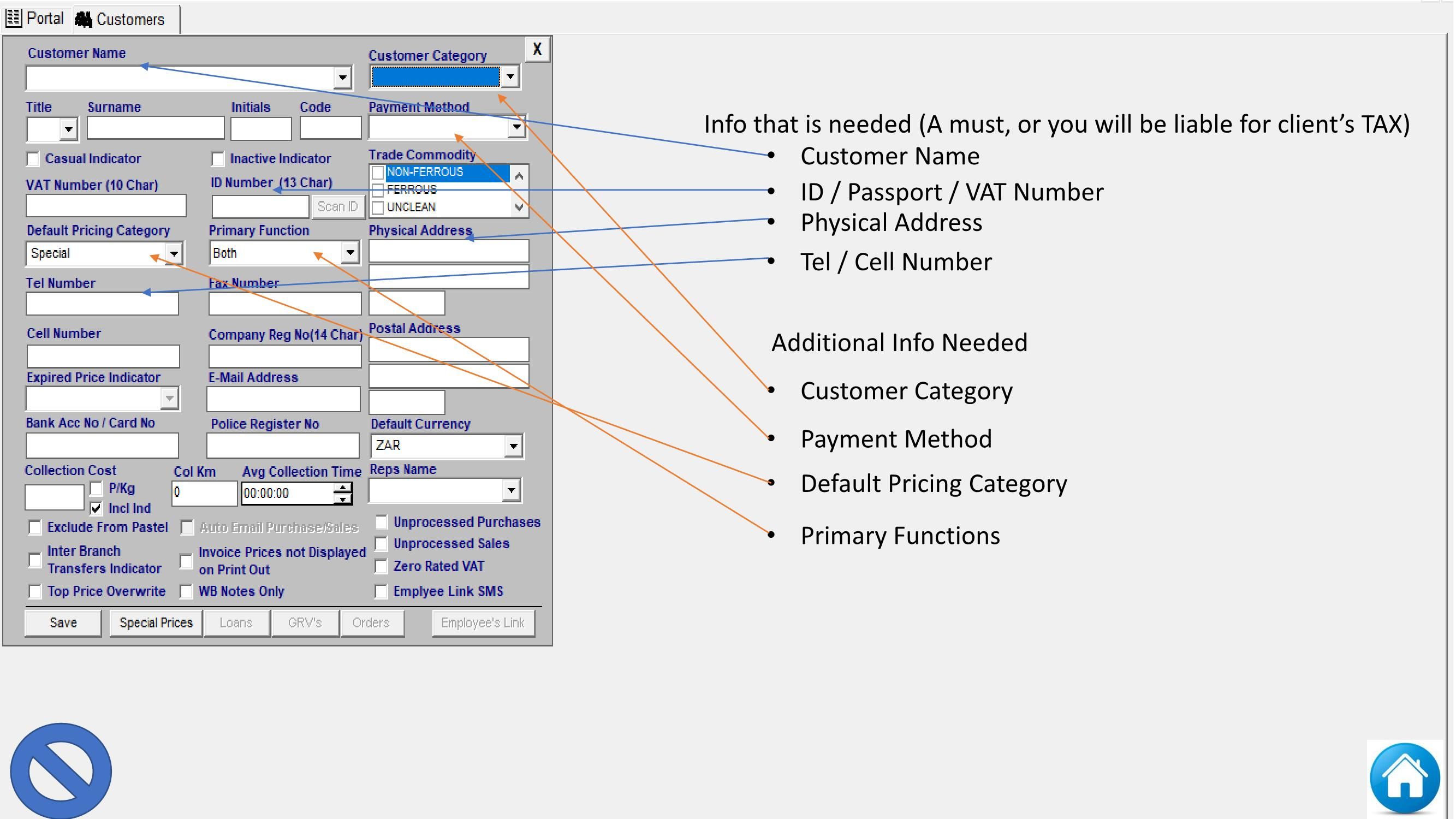The height and width of the screenshot is (819, 1456).
Task: Enable Zero Rated VAT
Action: pos(381,566)
